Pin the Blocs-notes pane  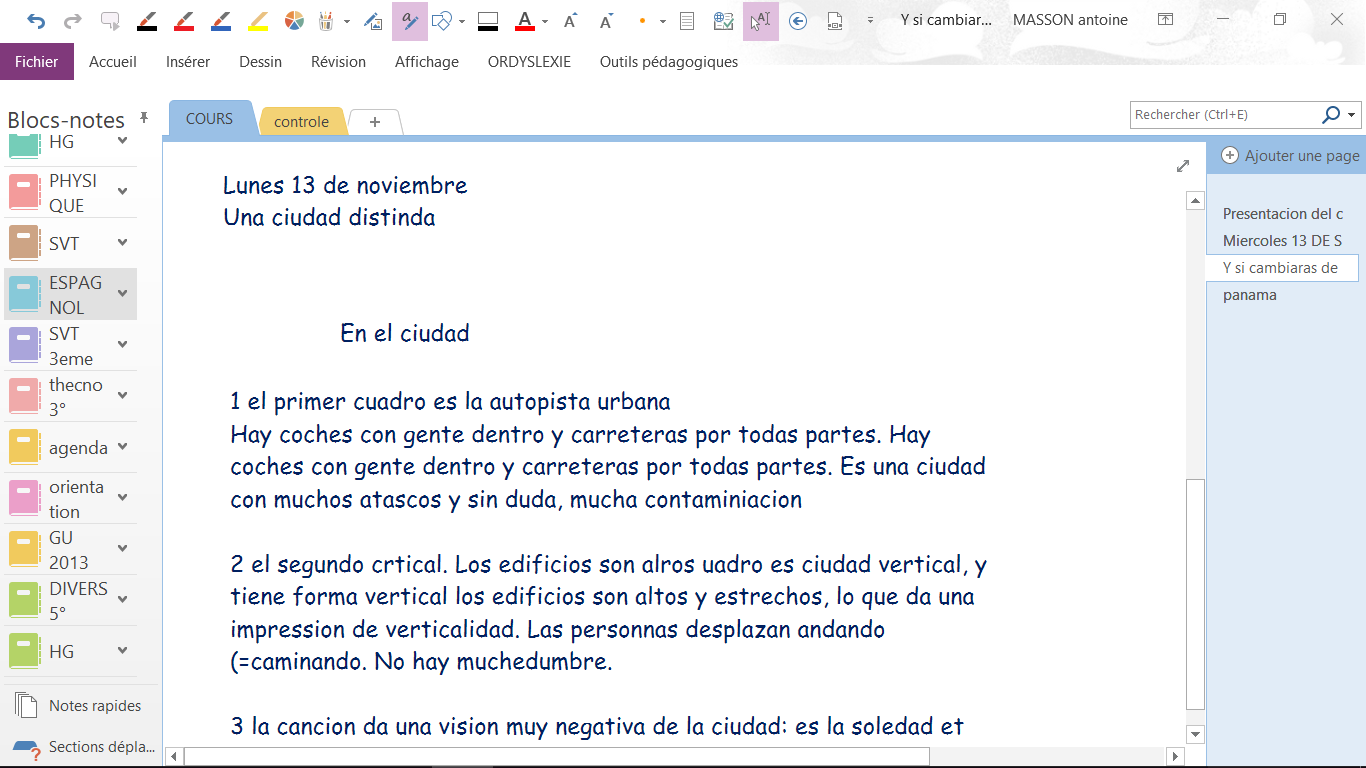point(144,118)
